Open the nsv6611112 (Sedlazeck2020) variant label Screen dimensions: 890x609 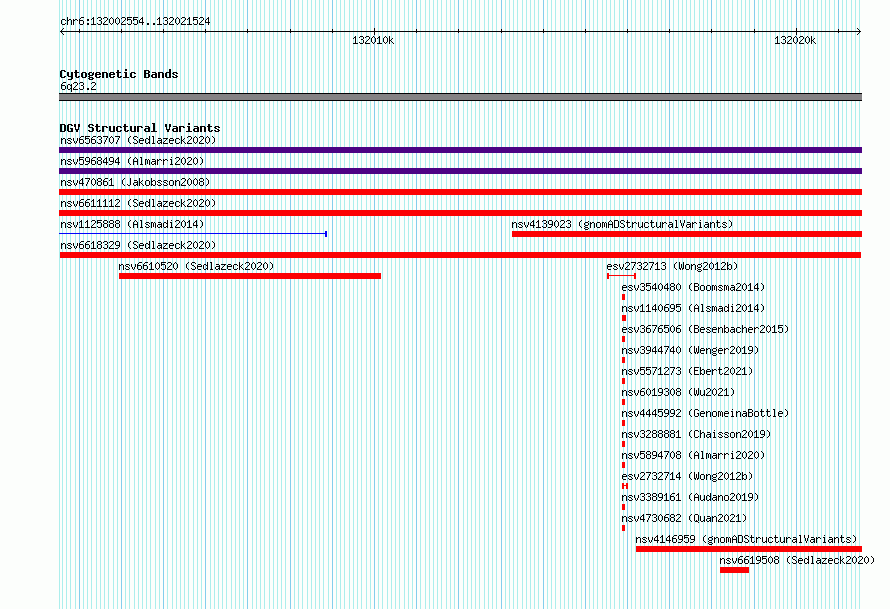point(138,203)
